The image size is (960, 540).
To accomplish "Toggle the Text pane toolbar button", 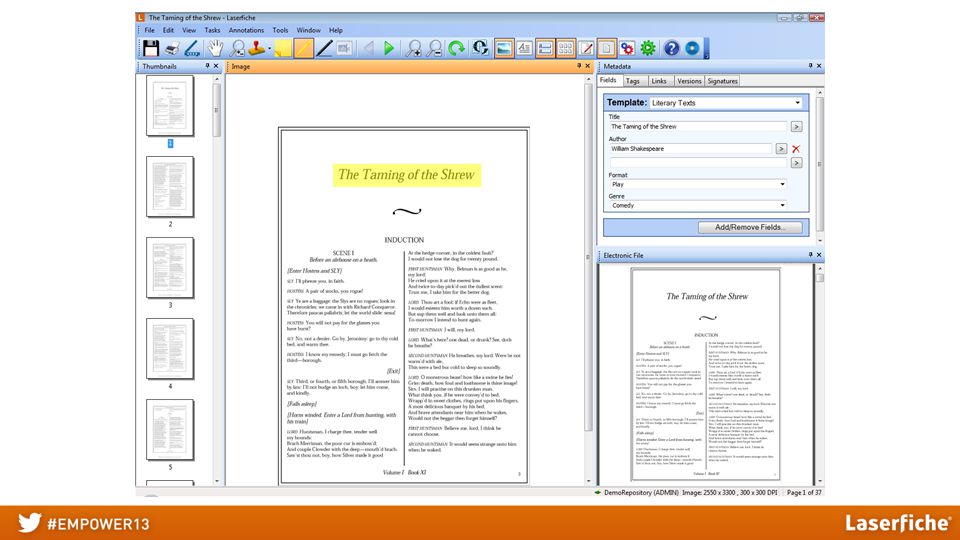I will click(524, 48).
